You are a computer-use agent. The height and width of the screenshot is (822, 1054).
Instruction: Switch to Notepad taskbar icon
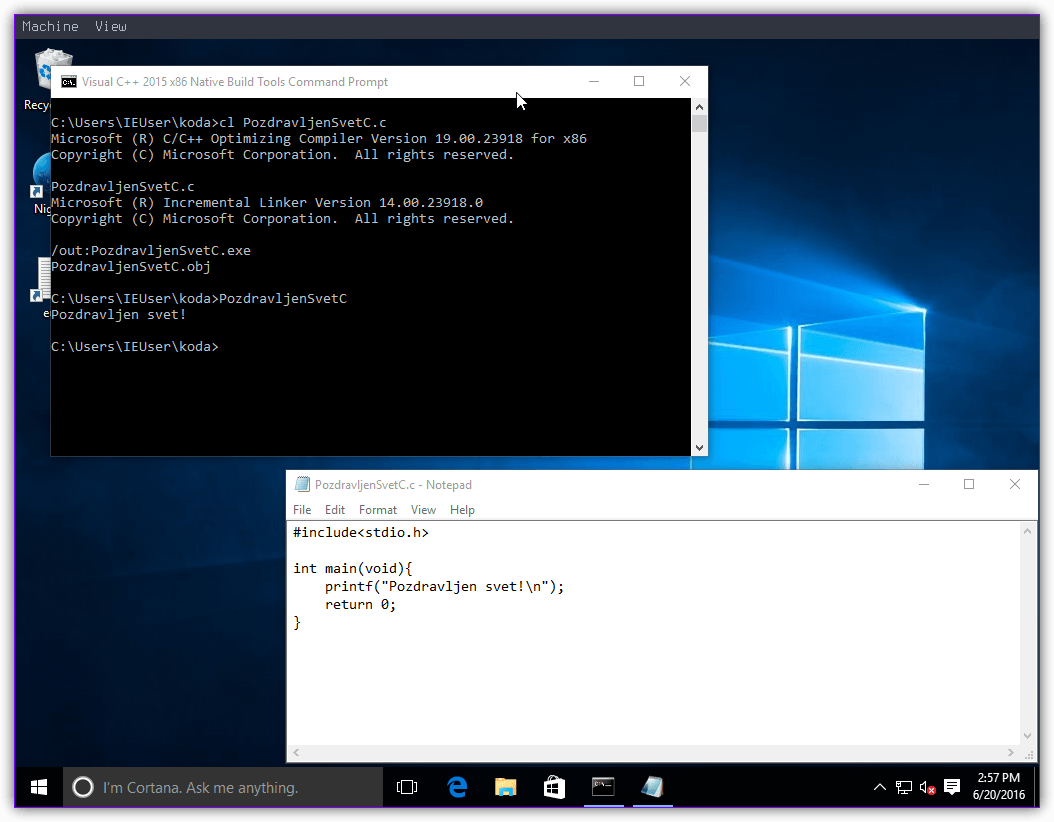pyautogui.click(x=652, y=787)
